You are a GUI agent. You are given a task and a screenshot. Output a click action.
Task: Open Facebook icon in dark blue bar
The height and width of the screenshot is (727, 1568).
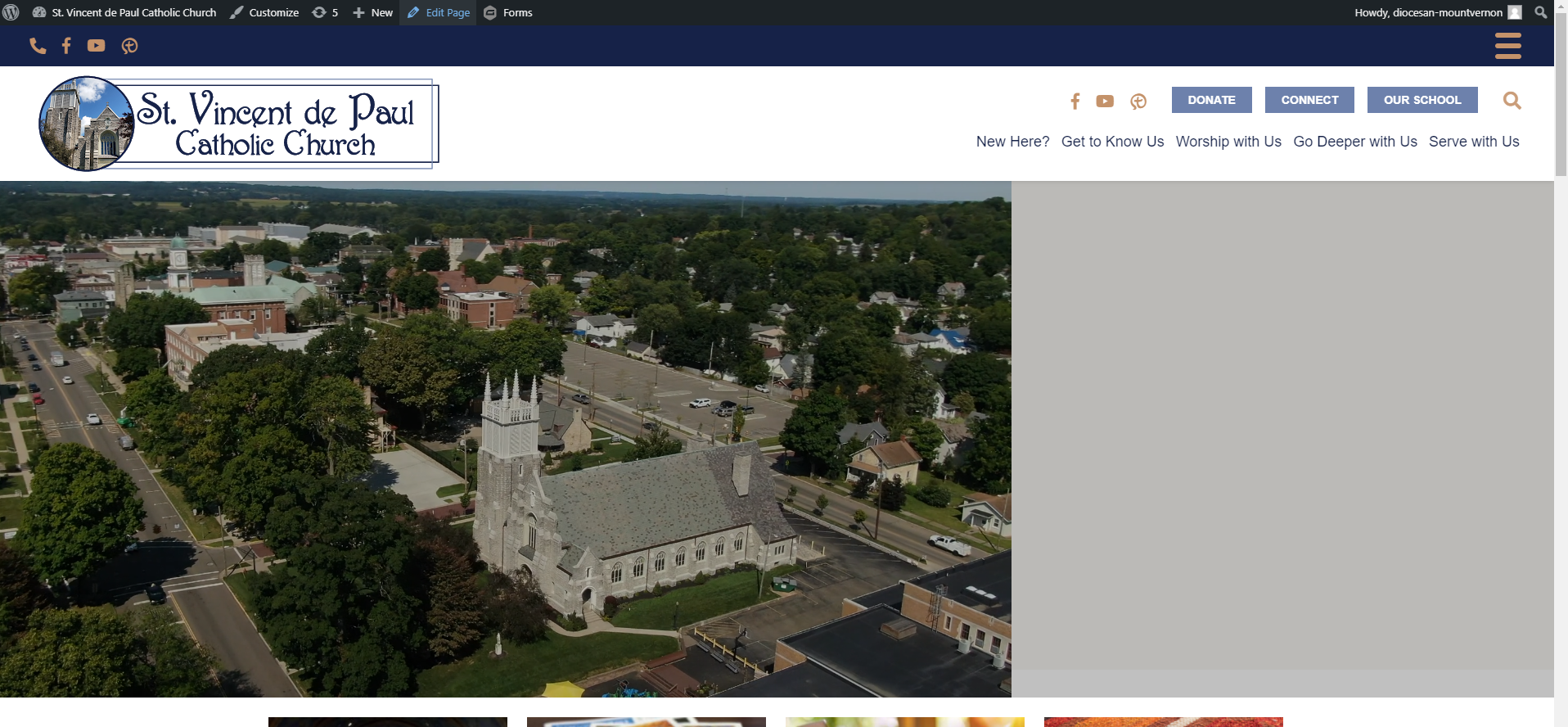click(66, 46)
